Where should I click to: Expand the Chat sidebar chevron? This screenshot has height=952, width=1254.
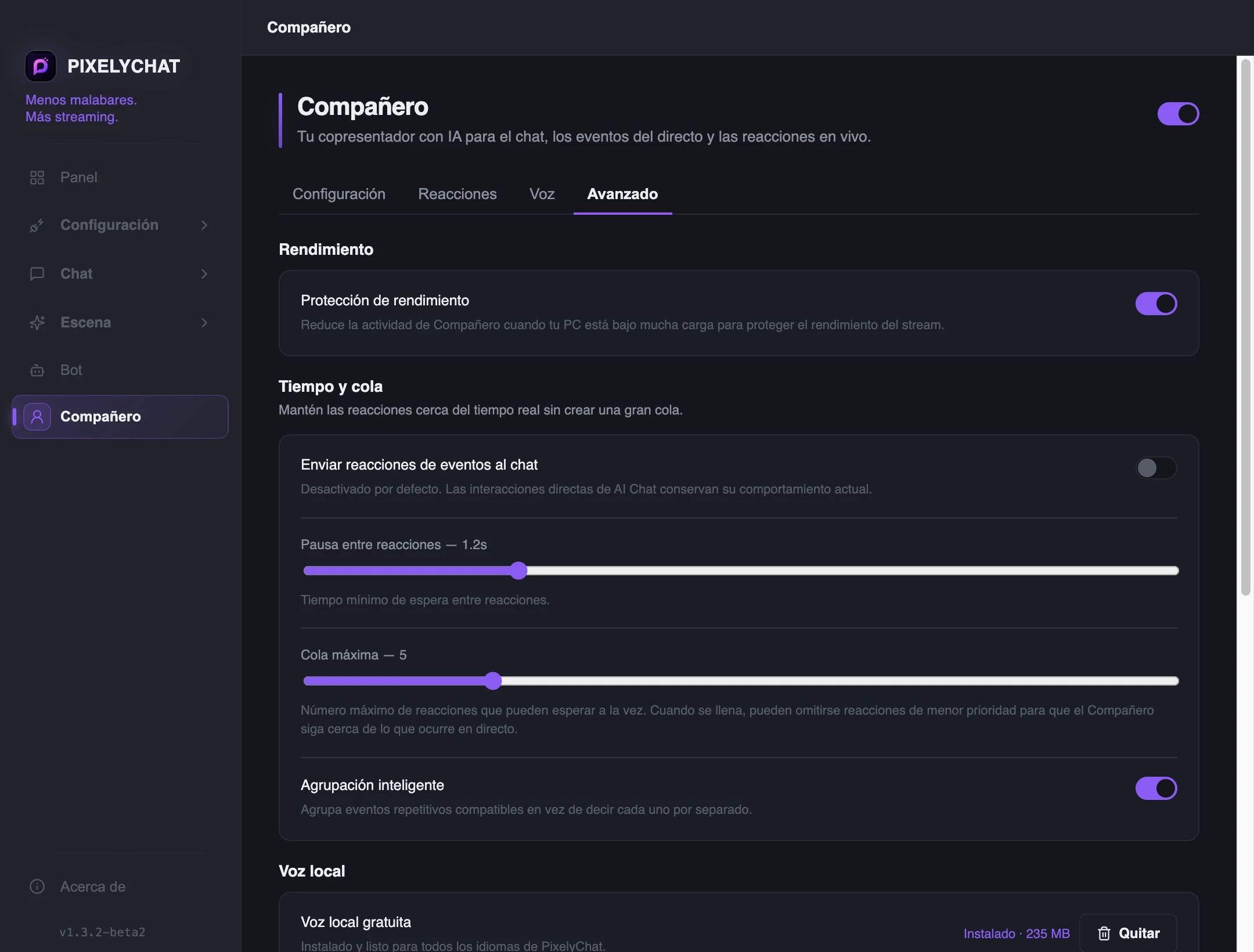(204, 274)
